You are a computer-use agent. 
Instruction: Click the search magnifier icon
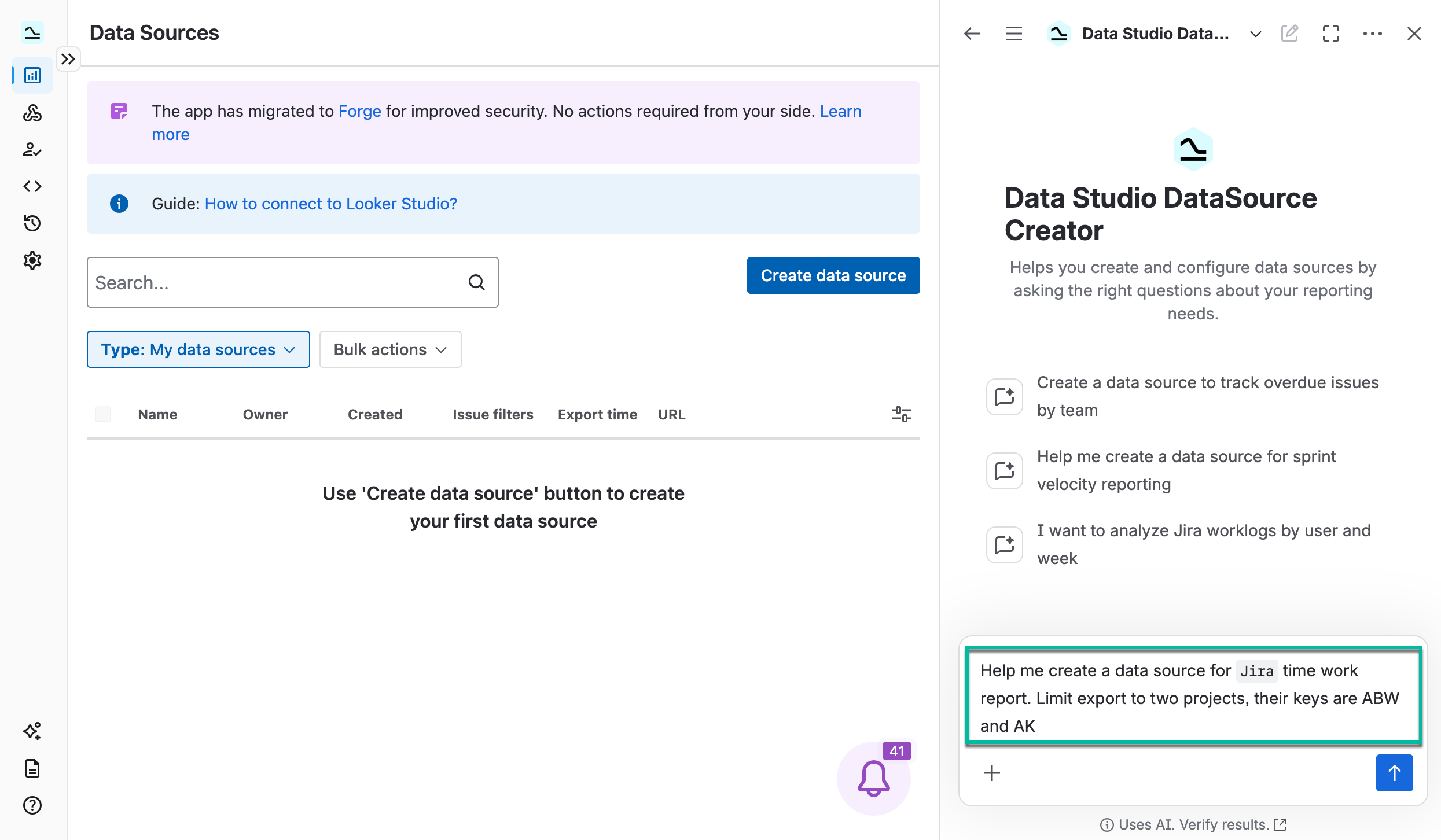[x=477, y=282]
